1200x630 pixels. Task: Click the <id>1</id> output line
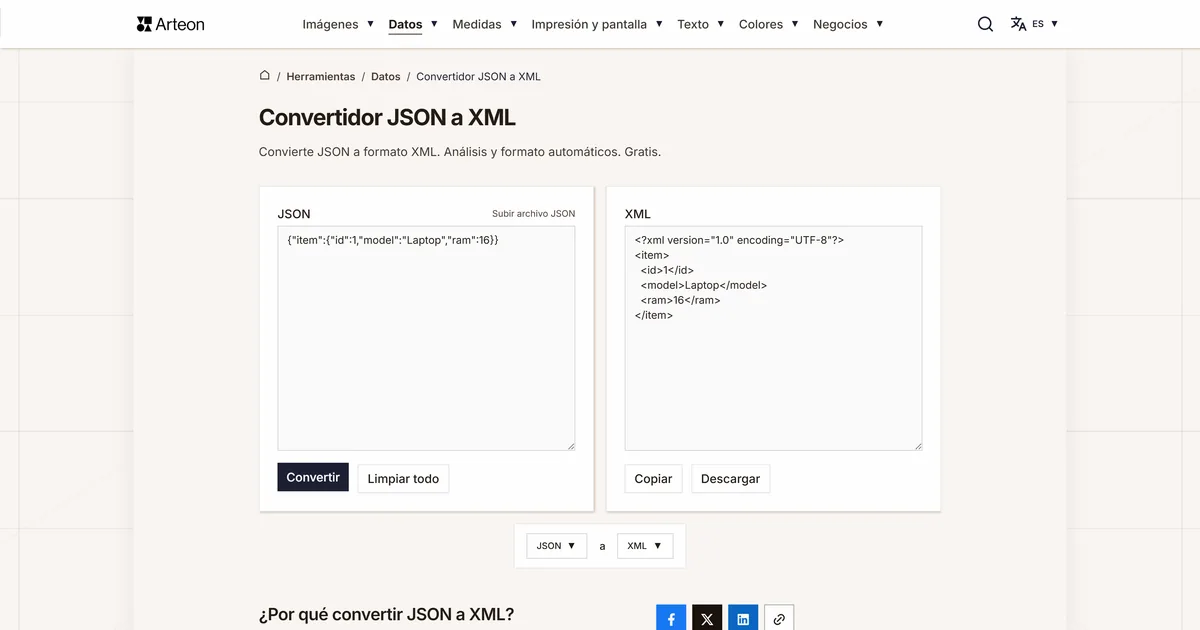pos(667,270)
